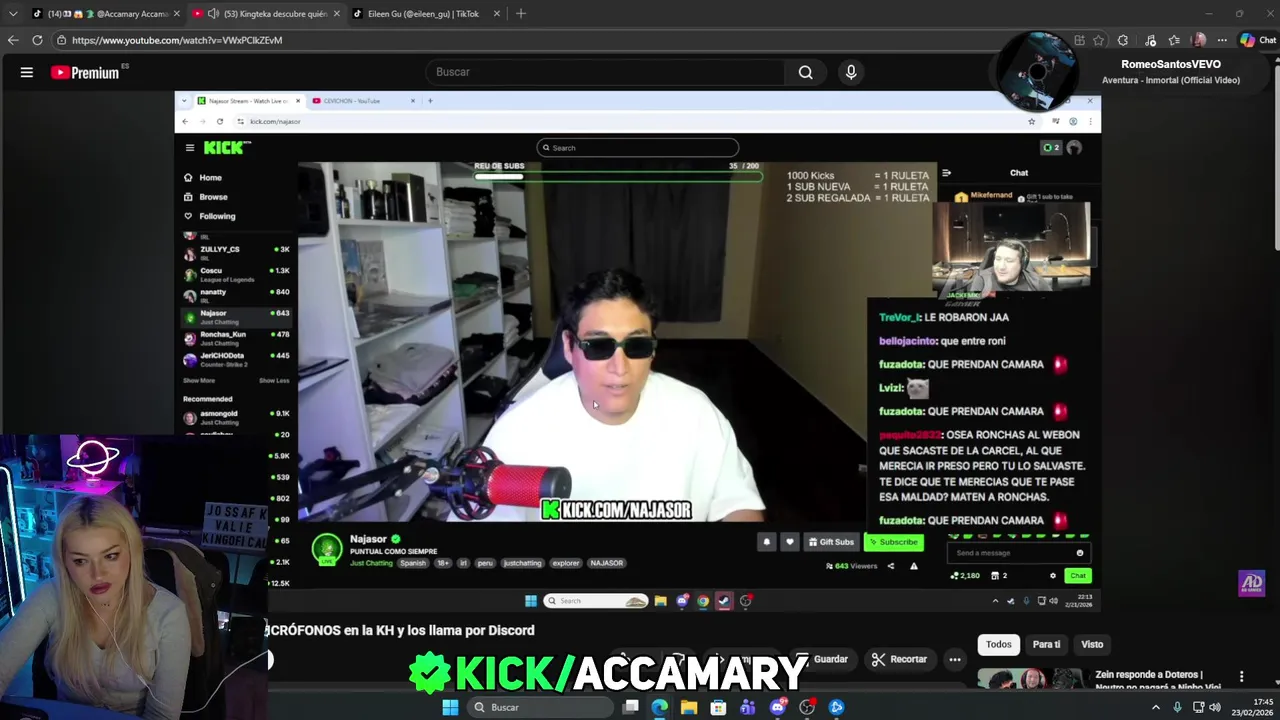The image size is (1280, 720).
Task: Select the Visto filter chip
Action: pos(1092,644)
